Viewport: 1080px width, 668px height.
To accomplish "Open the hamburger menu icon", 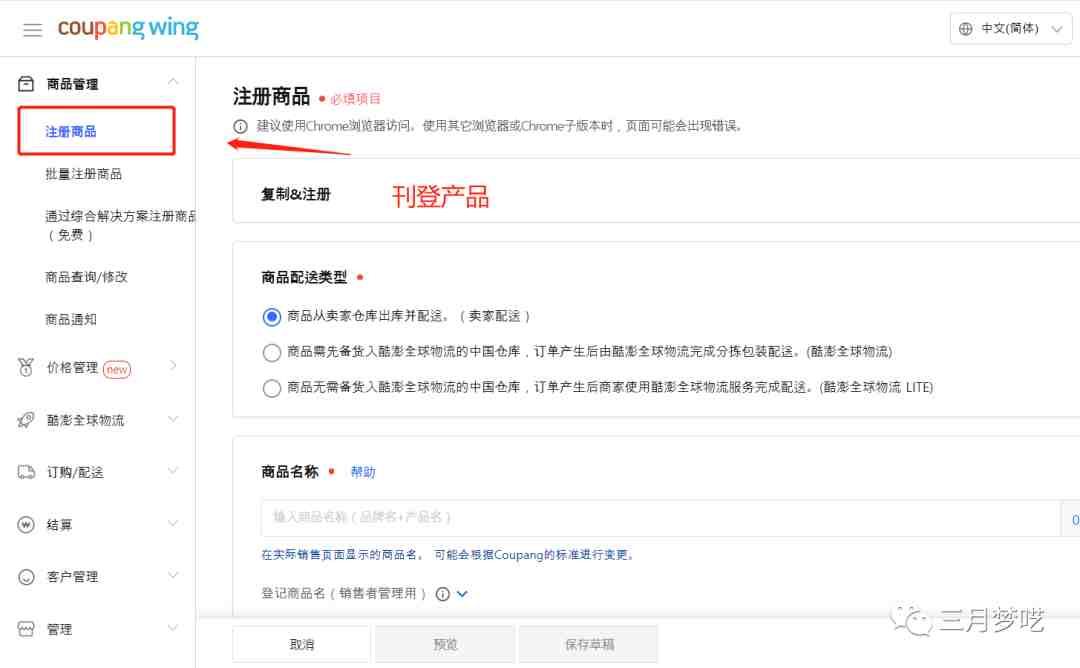I will pyautogui.click(x=32, y=30).
